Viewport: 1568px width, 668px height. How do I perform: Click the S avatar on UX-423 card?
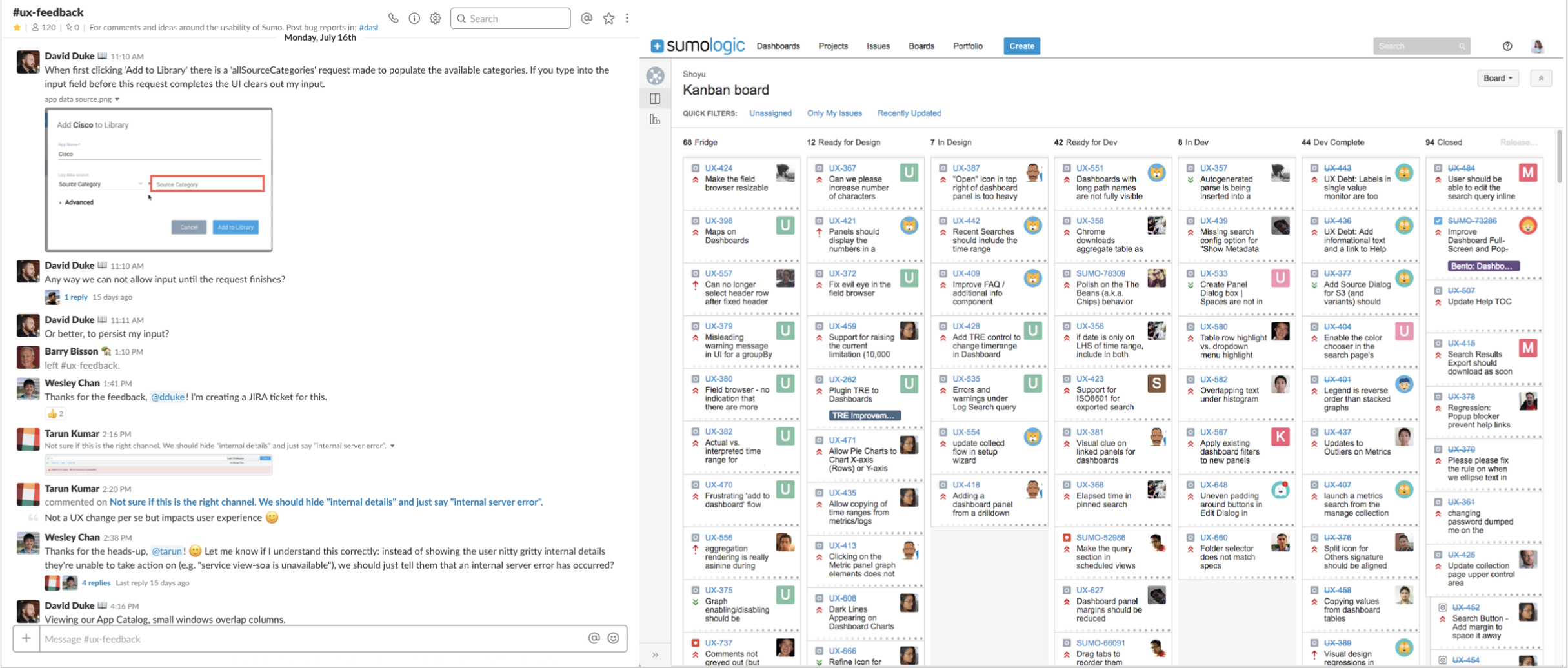[1157, 384]
